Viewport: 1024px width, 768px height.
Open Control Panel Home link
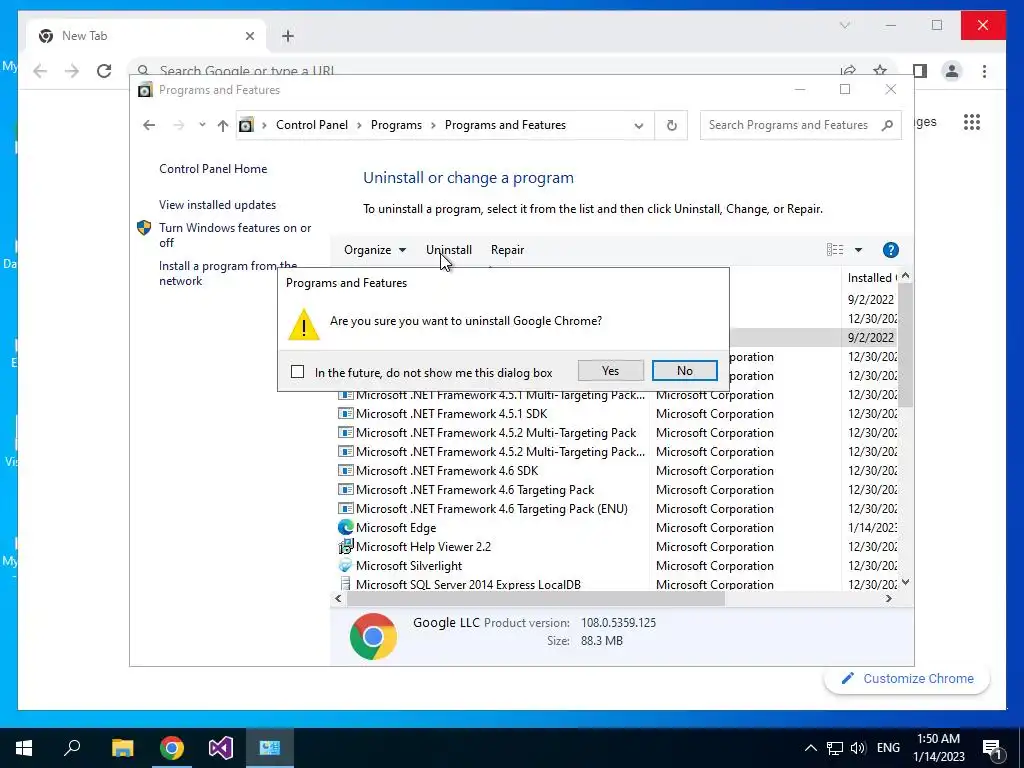point(213,168)
